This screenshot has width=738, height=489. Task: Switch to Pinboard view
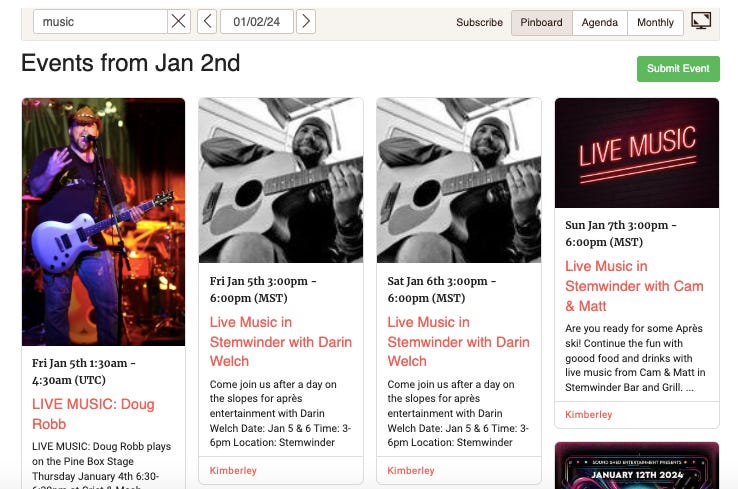coord(542,23)
